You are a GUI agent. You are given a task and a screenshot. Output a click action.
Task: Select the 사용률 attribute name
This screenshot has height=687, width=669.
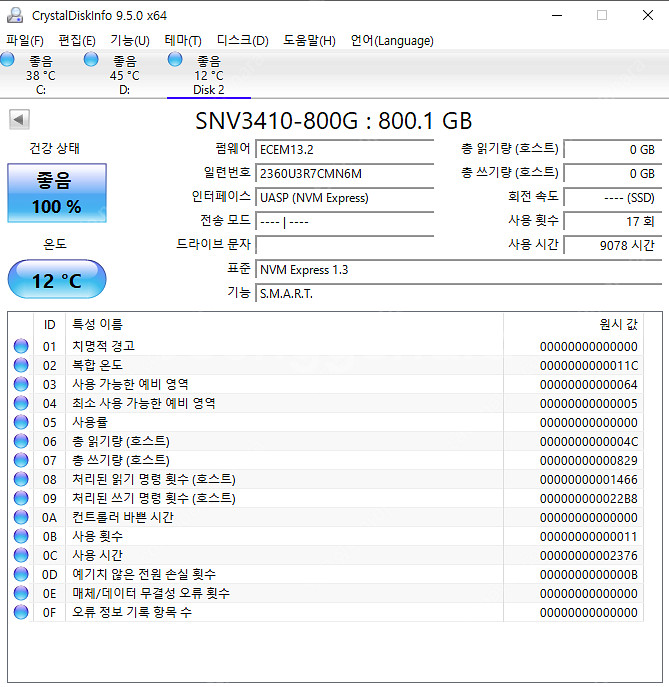coord(90,422)
